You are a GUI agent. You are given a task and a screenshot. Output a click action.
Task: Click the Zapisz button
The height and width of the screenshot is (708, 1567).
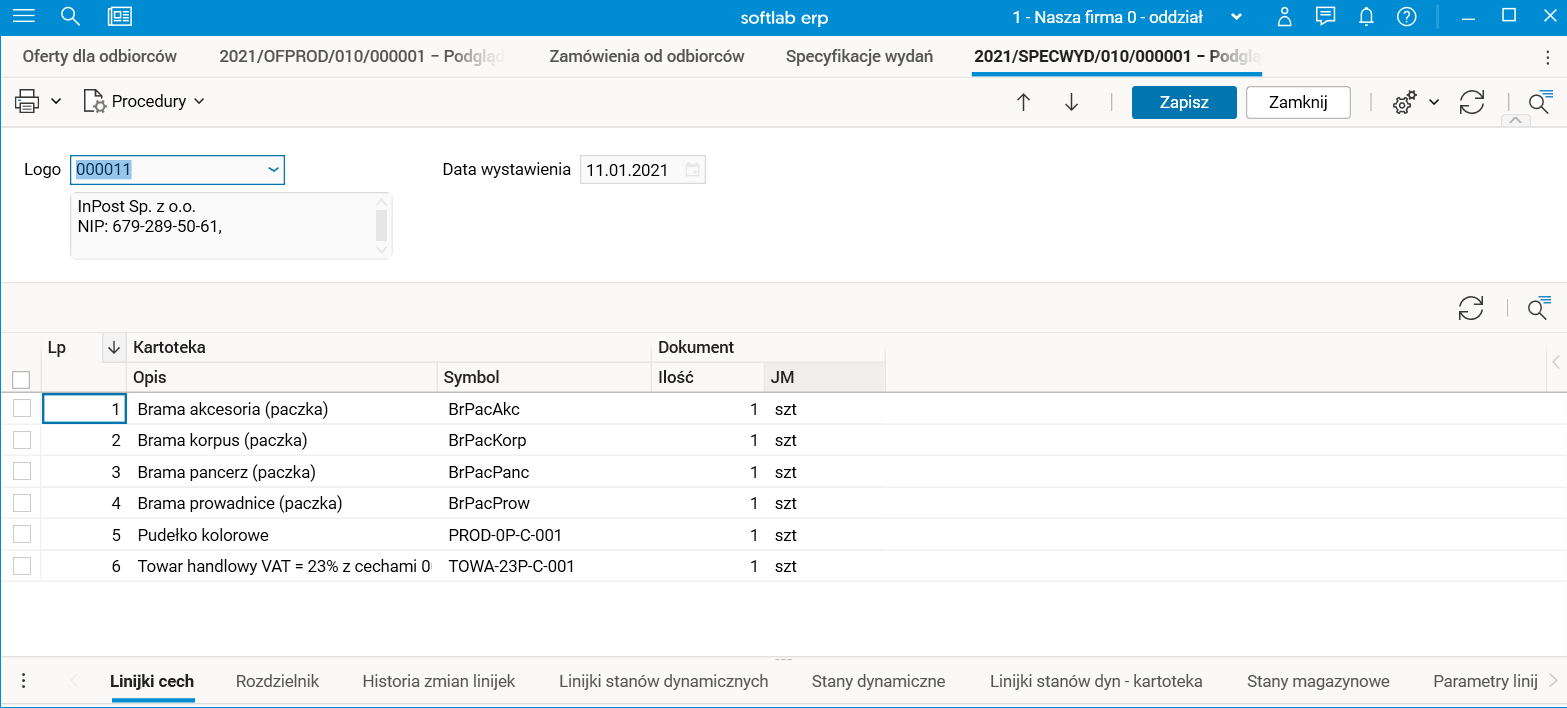pyautogui.click(x=1184, y=102)
